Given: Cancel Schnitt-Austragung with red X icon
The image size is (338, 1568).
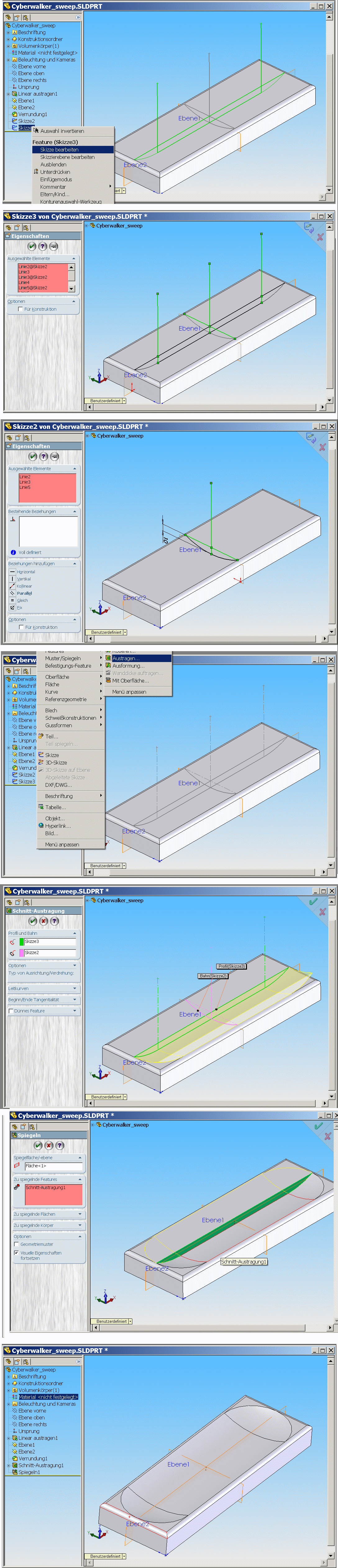Looking at the screenshot, I should coord(44,921).
